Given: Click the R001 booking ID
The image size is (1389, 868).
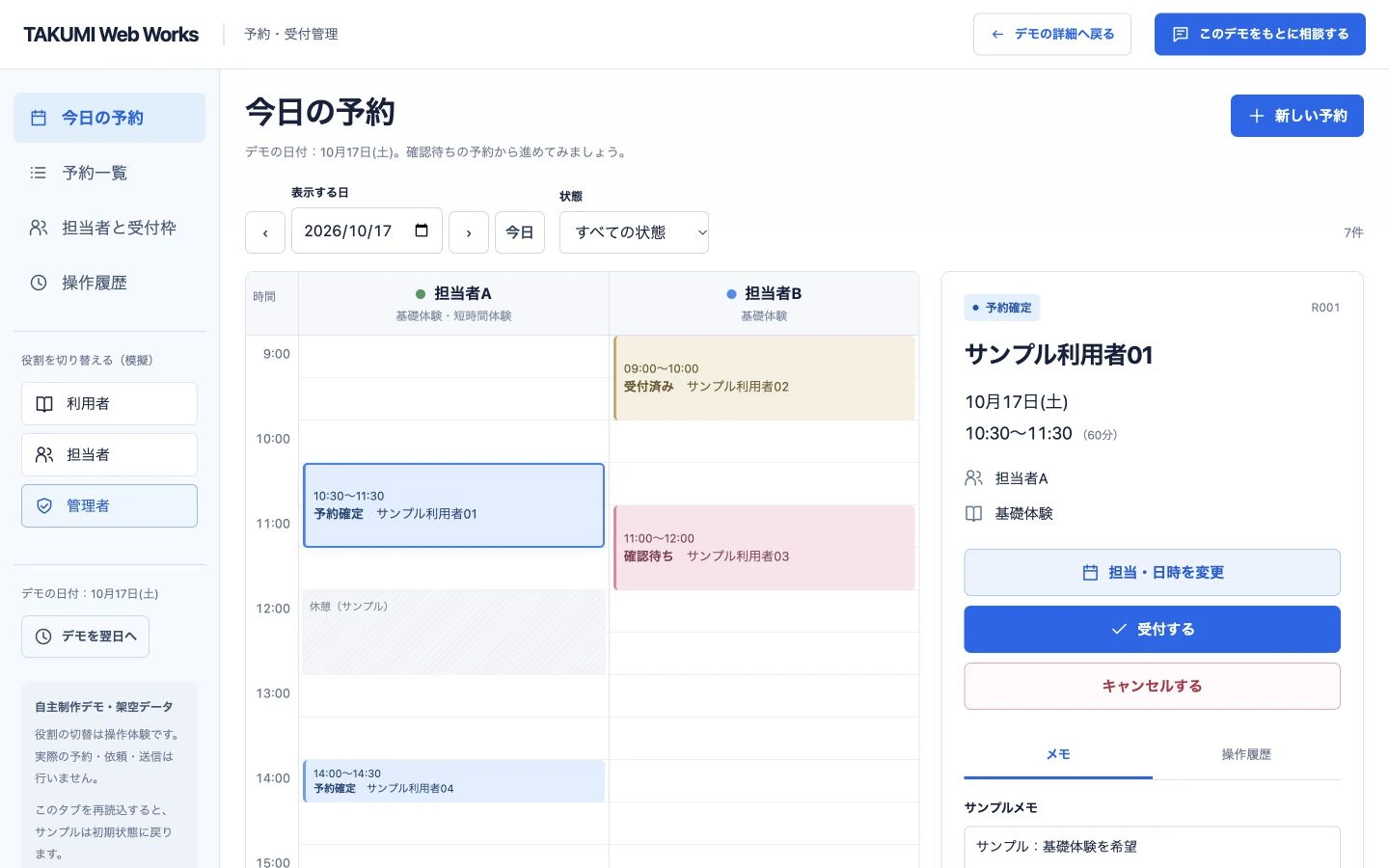Looking at the screenshot, I should [x=1325, y=308].
